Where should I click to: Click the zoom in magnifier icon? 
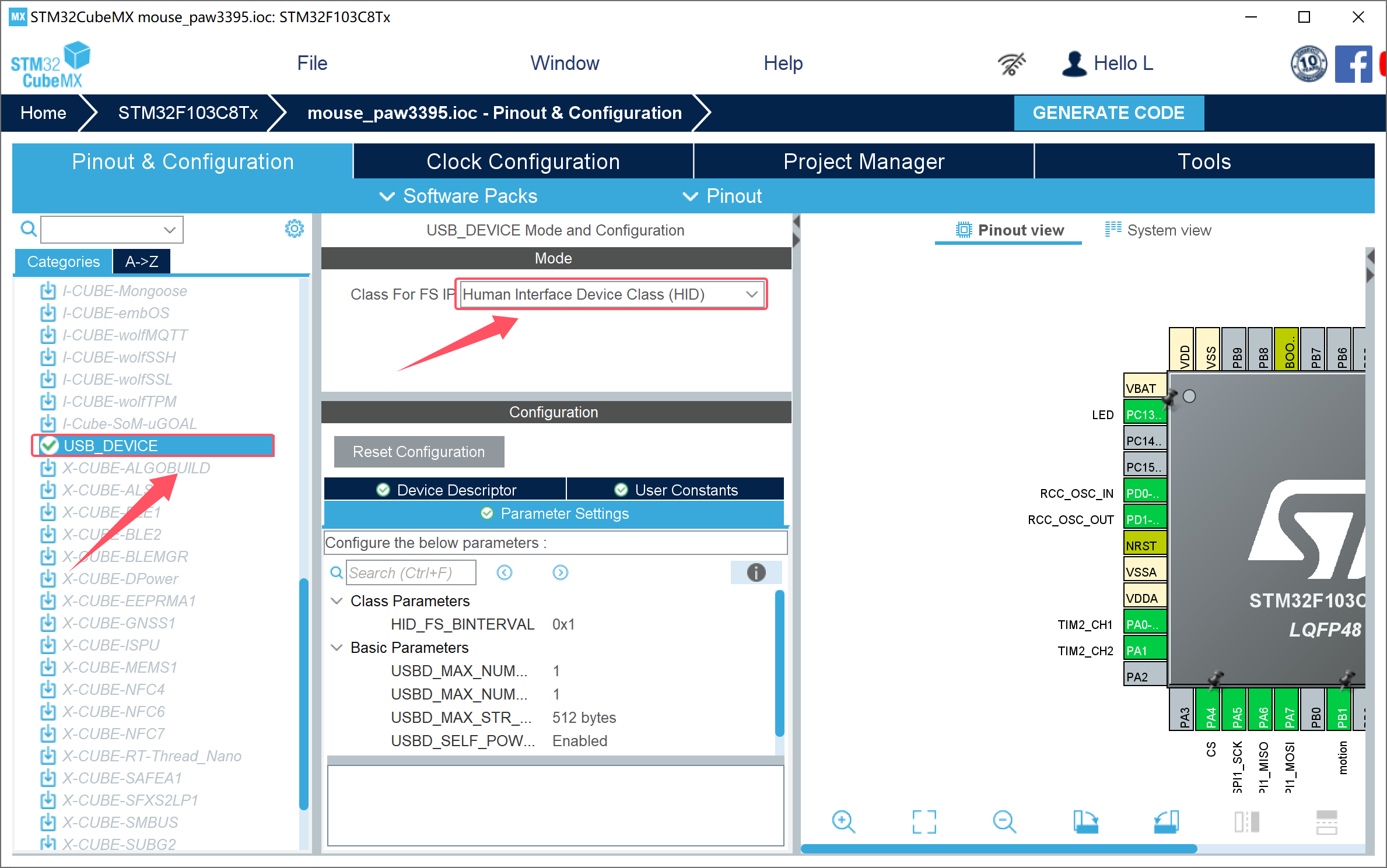point(843,822)
